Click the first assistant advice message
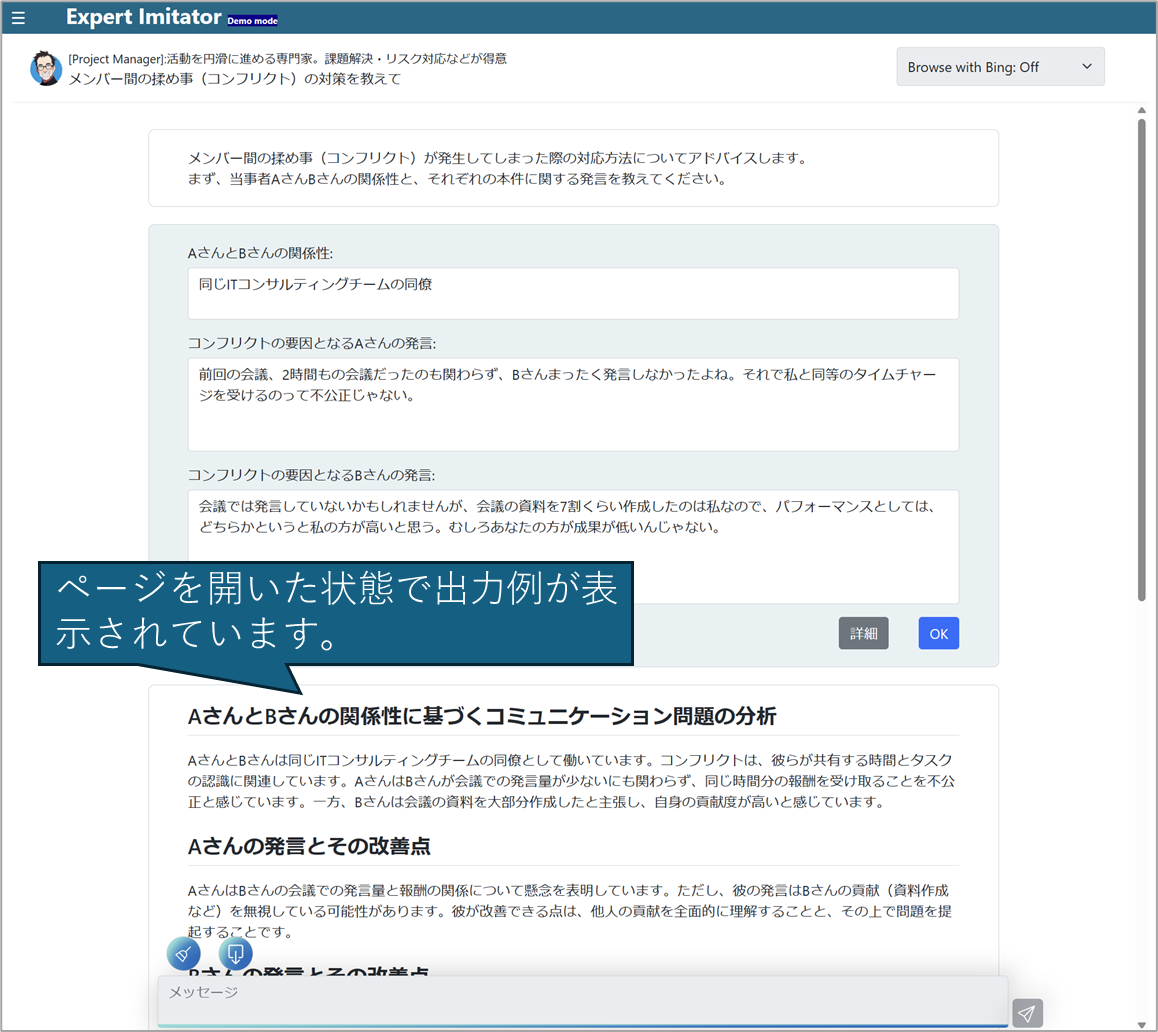 (x=573, y=168)
